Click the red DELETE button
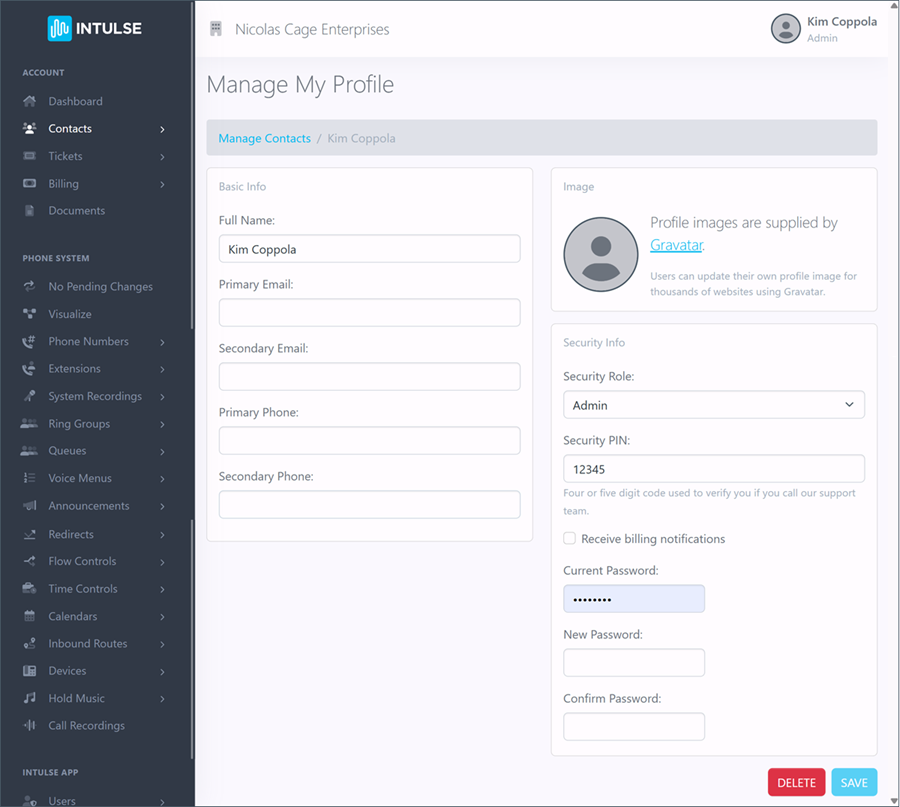 [x=796, y=782]
